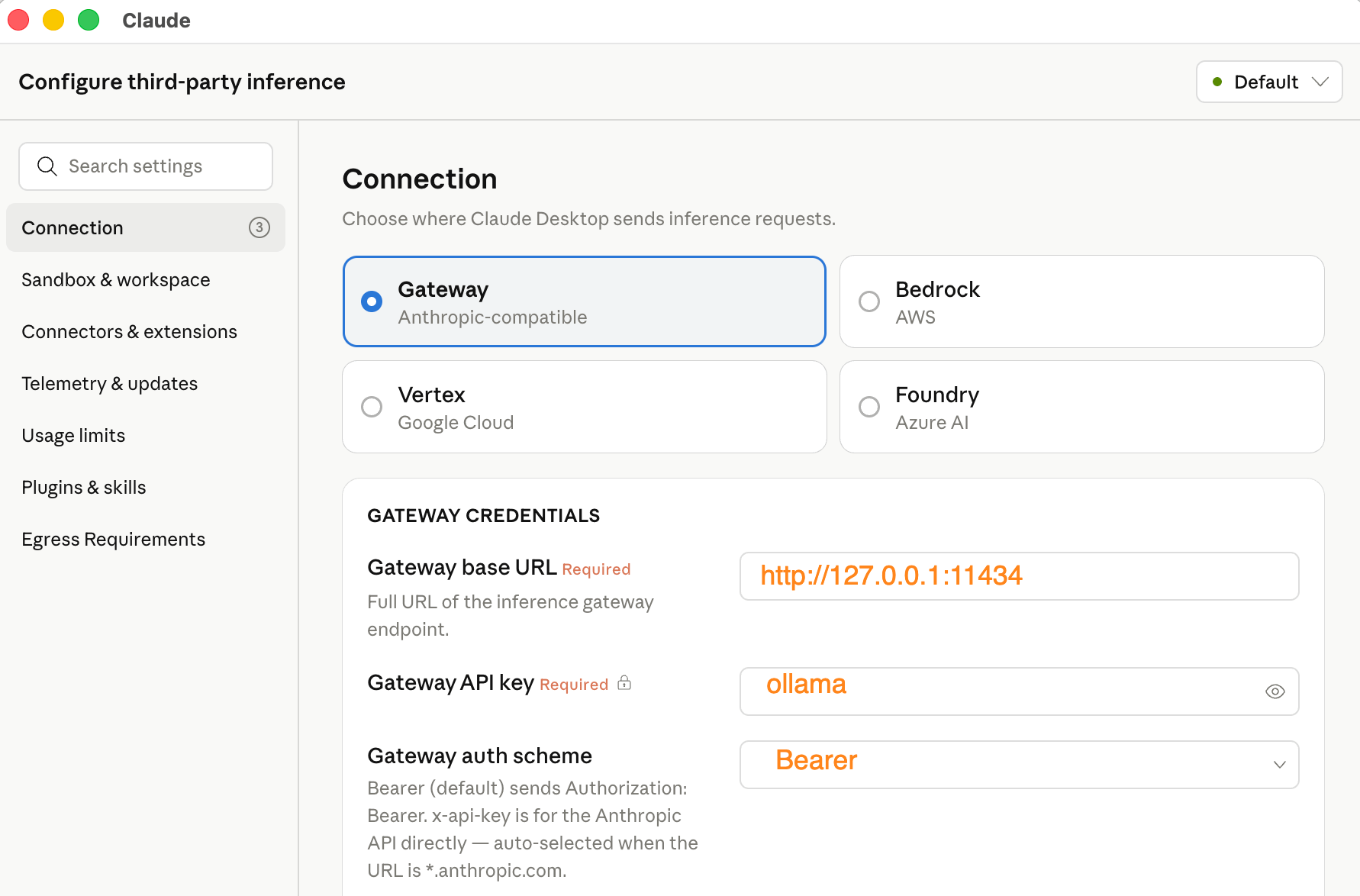This screenshot has width=1360, height=896.
Task: Click the green status dot in Default
Action: (x=1217, y=82)
